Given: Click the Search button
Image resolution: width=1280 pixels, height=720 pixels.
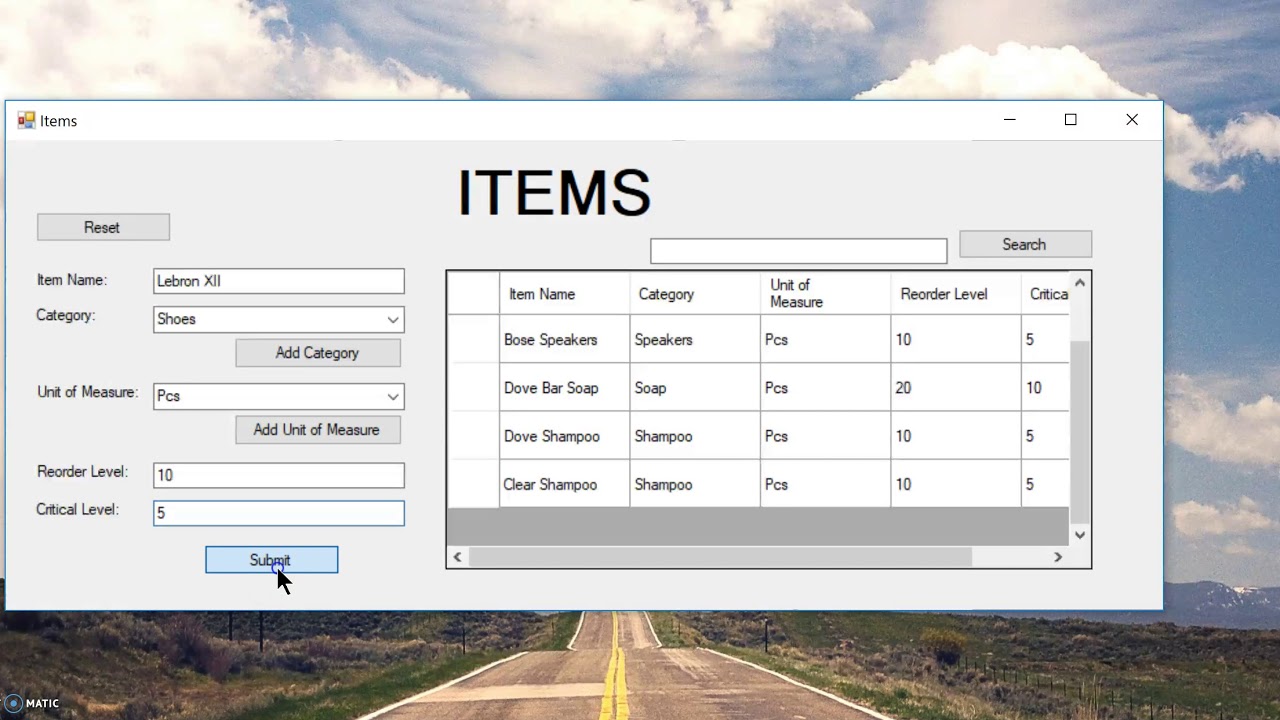Looking at the screenshot, I should (x=1025, y=244).
